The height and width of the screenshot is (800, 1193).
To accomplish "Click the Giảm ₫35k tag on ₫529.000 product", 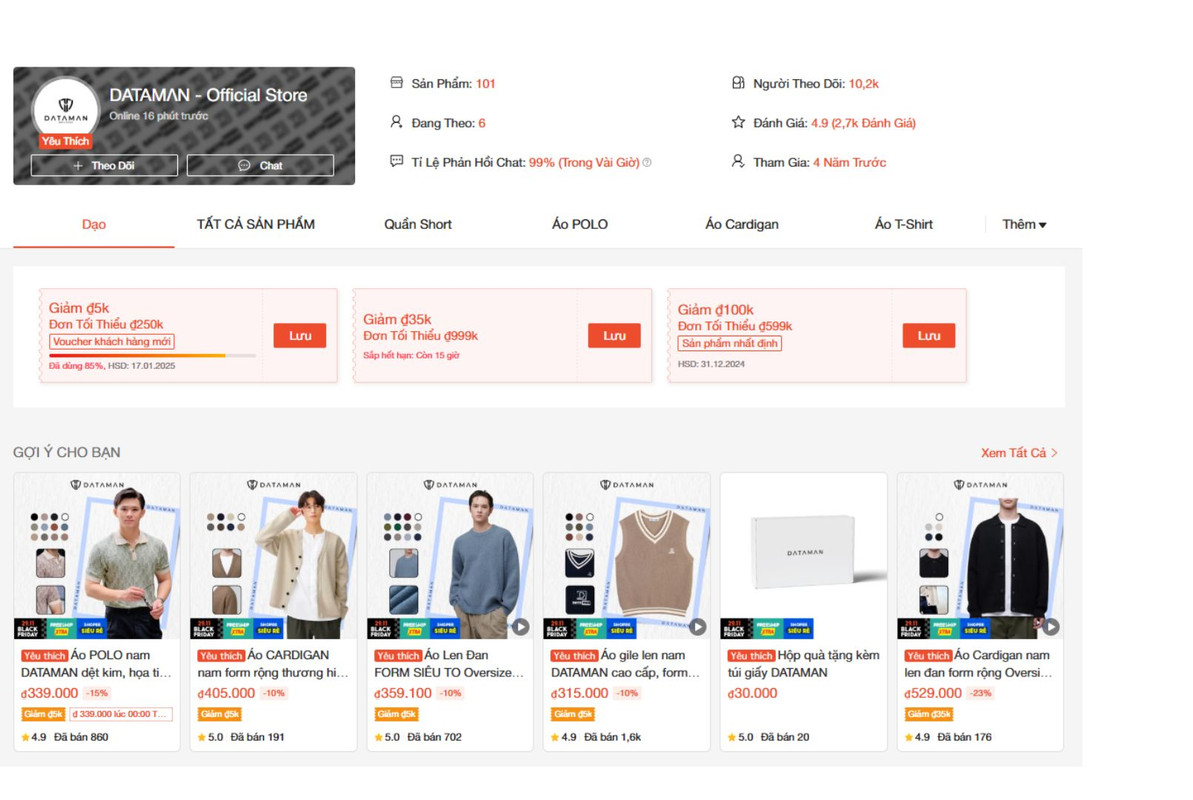I will point(928,714).
